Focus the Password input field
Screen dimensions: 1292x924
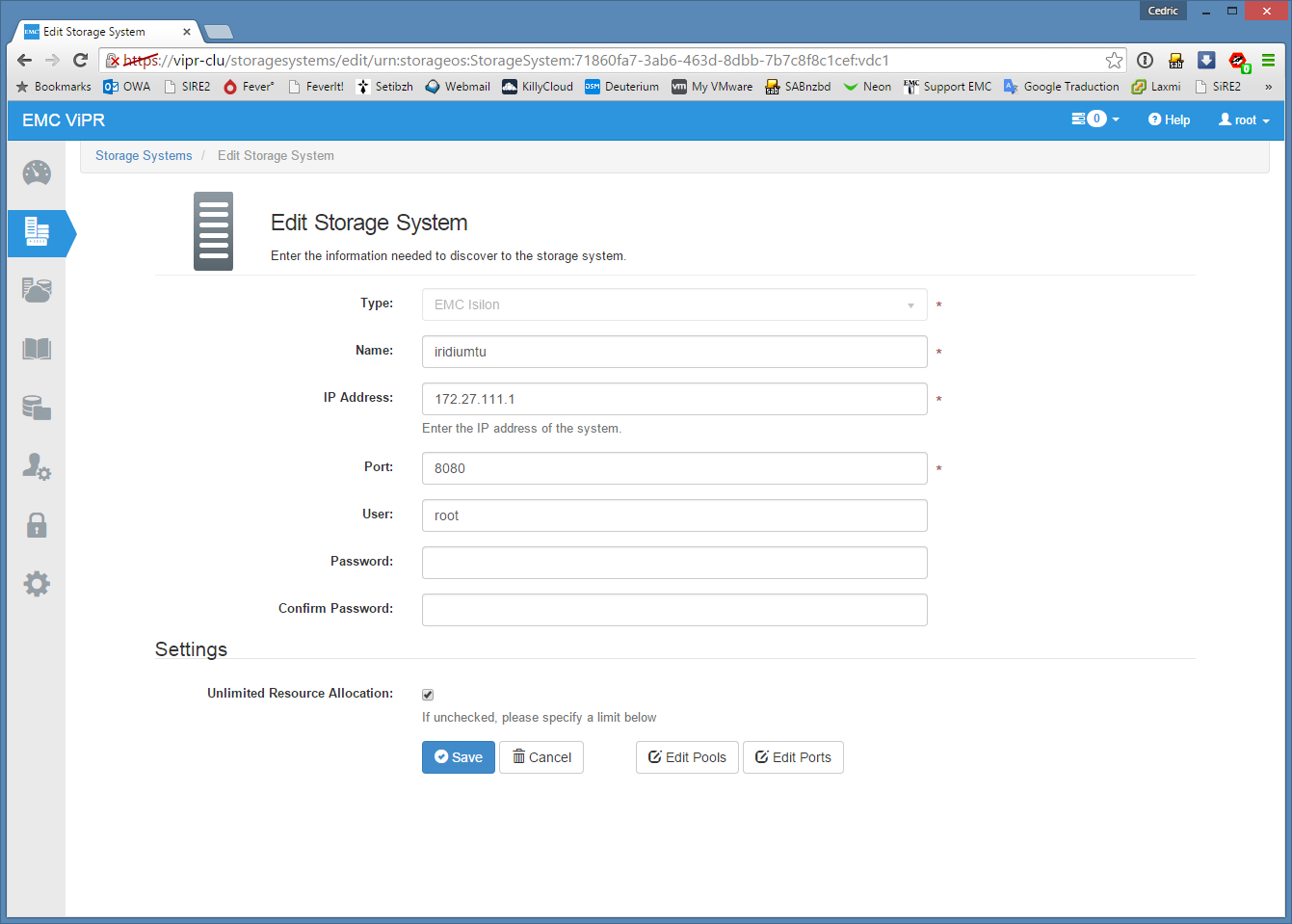(x=674, y=563)
